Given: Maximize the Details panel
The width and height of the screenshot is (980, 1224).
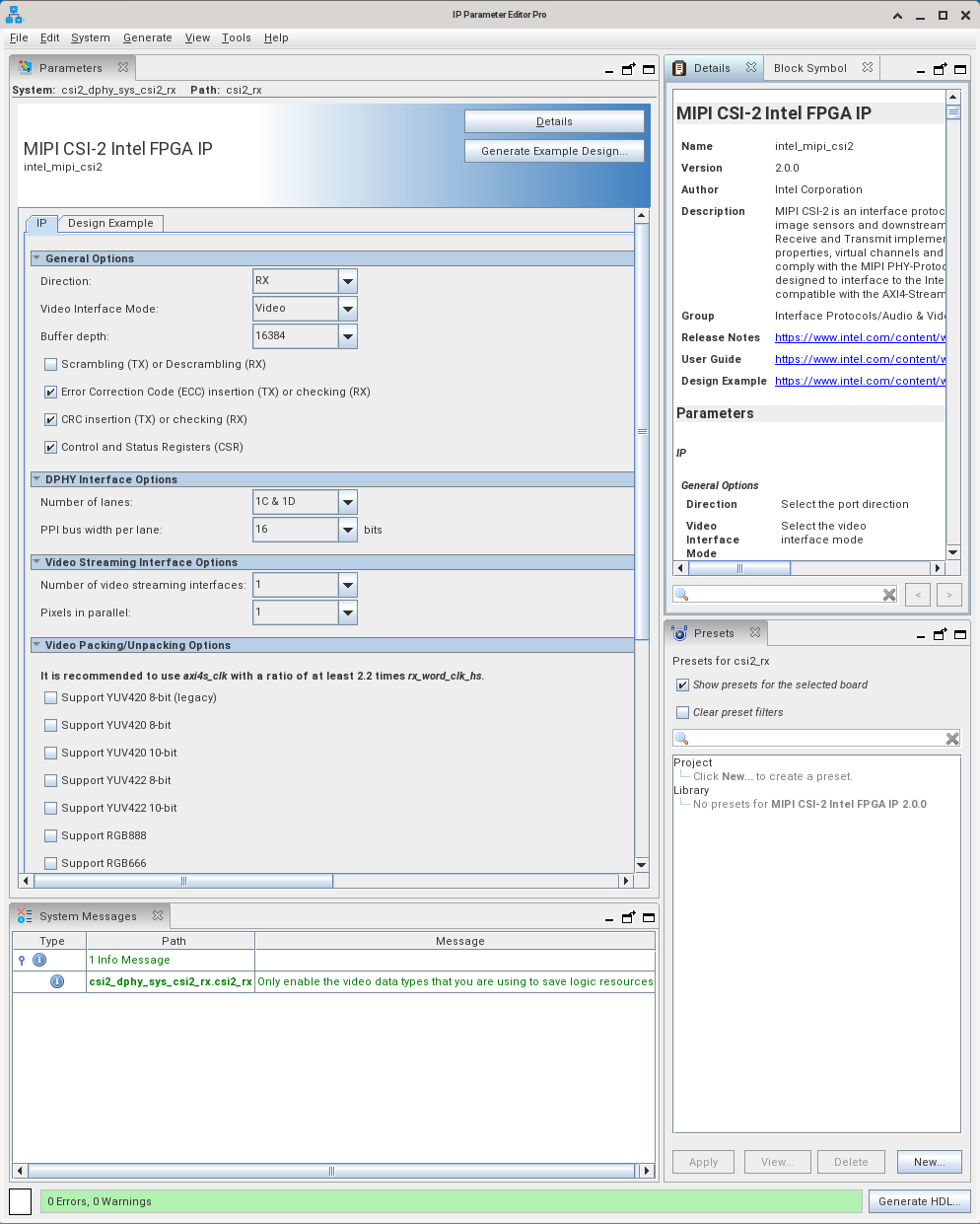Looking at the screenshot, I should 960,69.
